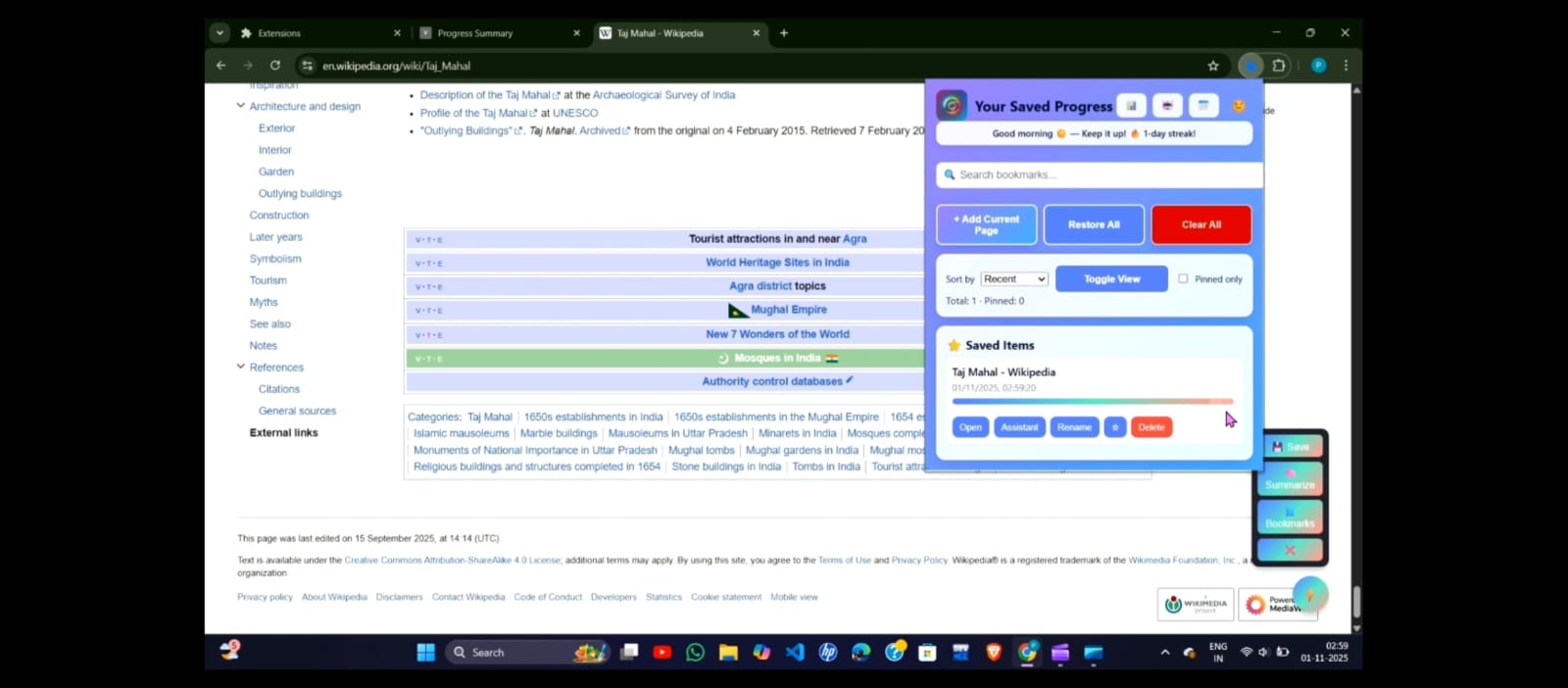1568x688 pixels.
Task: Click the red Clear All button
Action: coord(1201,224)
